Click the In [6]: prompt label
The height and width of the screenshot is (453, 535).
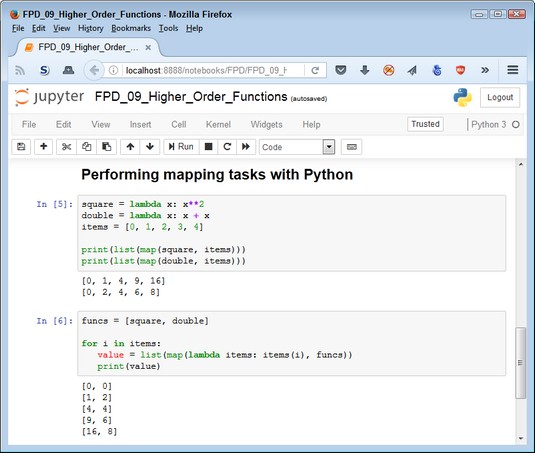click(x=55, y=321)
